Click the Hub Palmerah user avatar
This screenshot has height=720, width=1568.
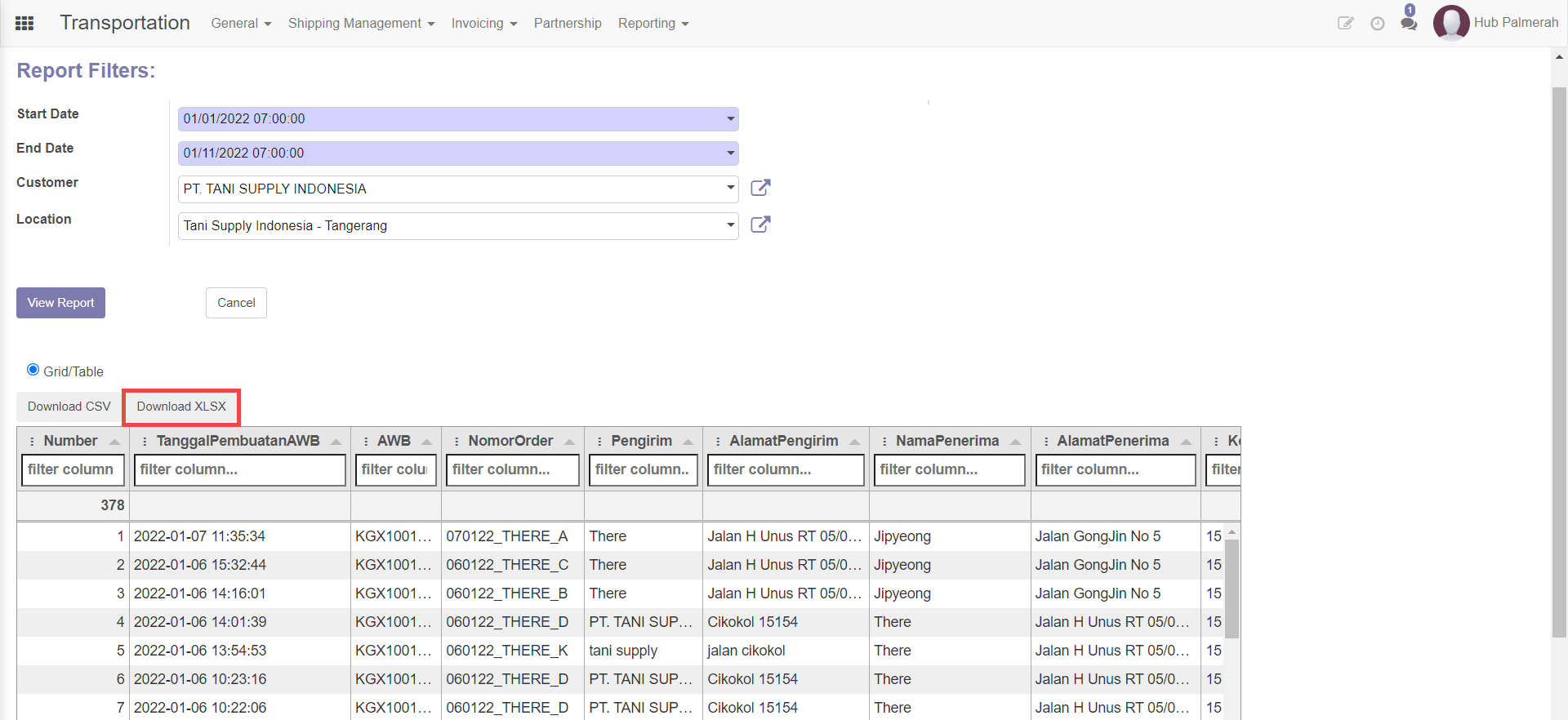pos(1451,22)
